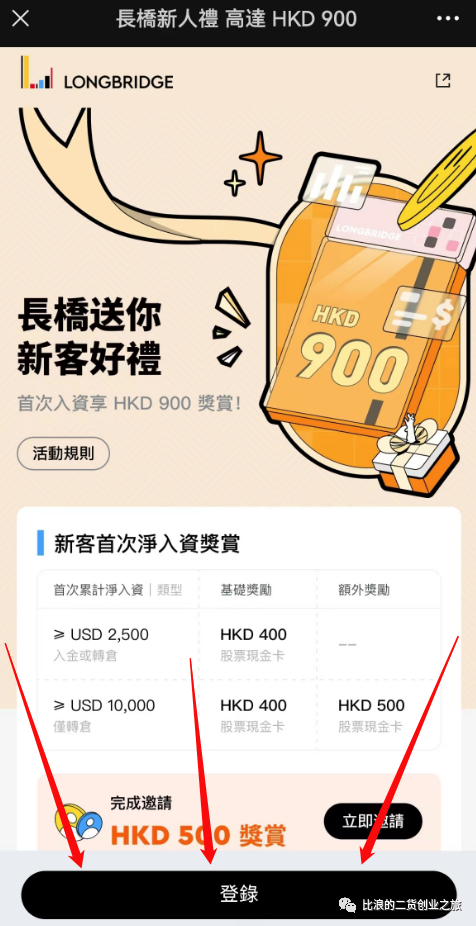Tap the HKD 500 獎賞 invite banner text
Screen dimensions: 476x926
[x=198, y=835]
